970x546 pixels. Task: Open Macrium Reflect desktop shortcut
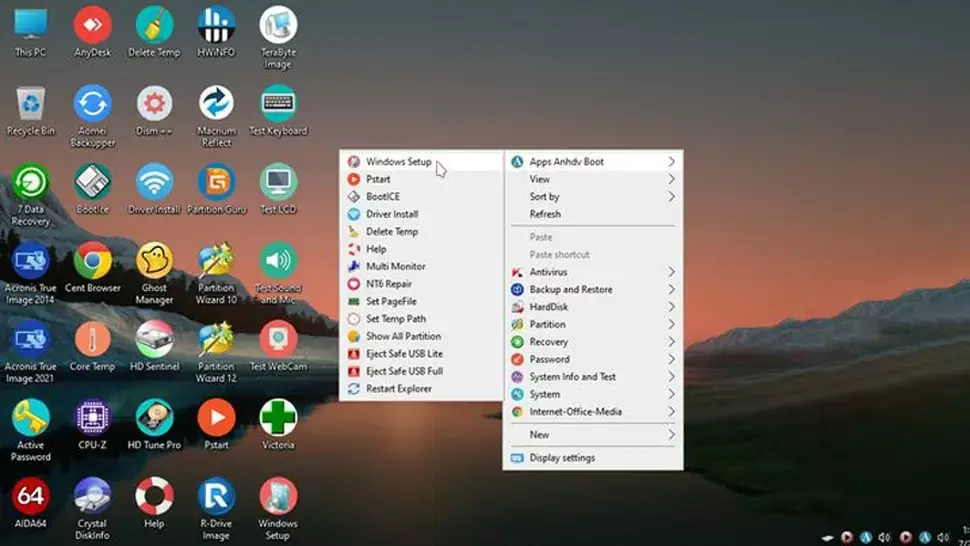tap(216, 105)
